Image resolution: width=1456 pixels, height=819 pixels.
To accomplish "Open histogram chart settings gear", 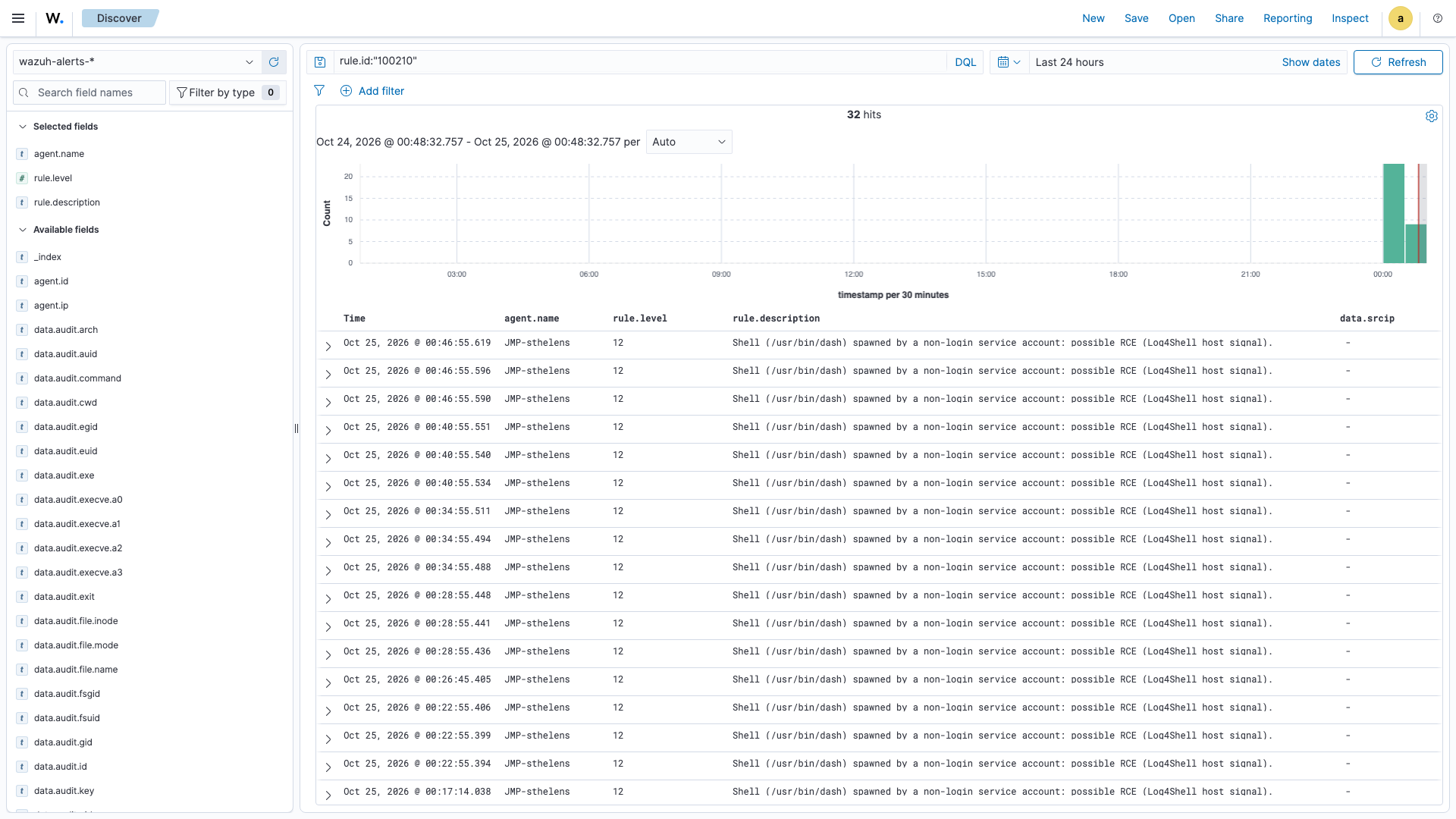I will pyautogui.click(x=1431, y=116).
